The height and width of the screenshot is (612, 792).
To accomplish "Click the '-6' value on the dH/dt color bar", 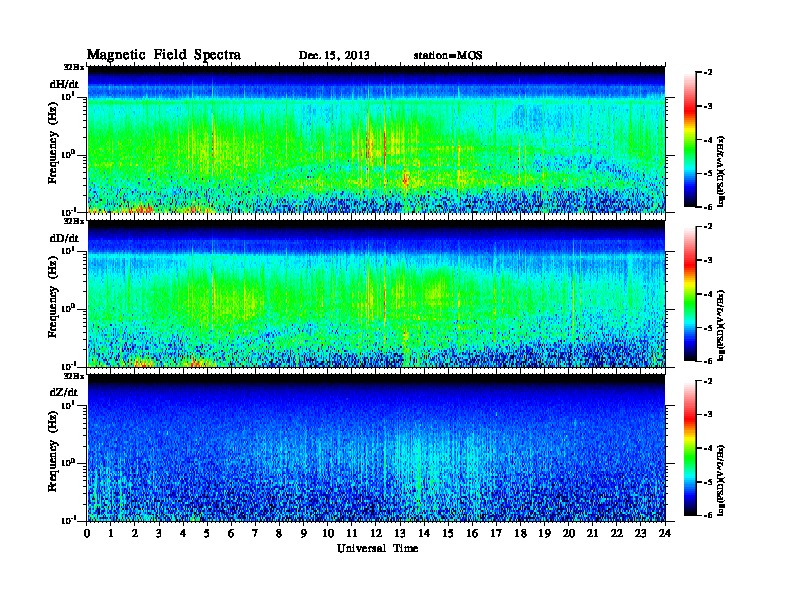I will click(709, 207).
